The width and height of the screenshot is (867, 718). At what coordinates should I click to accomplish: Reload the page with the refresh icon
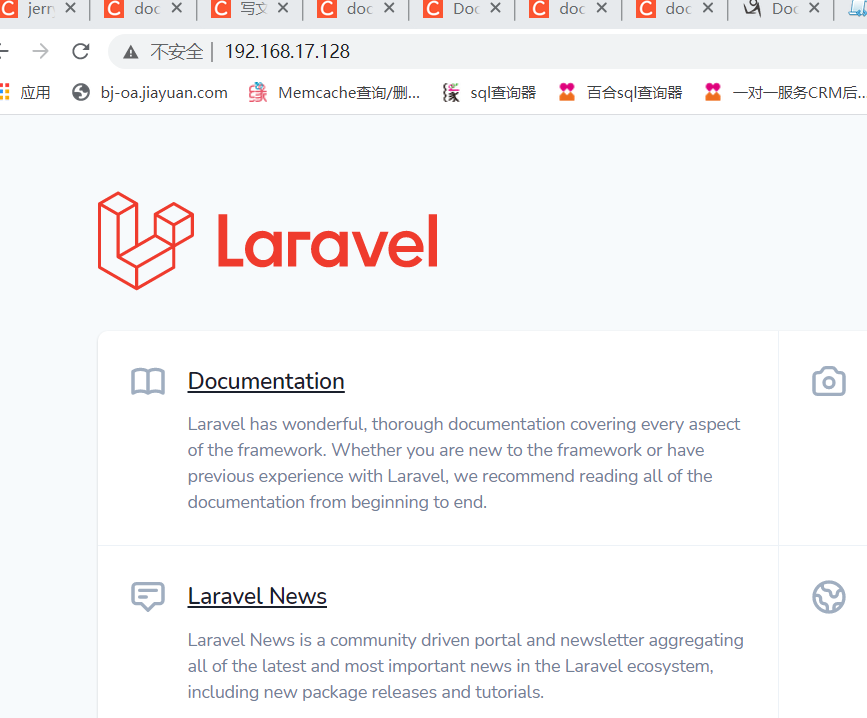coord(81,51)
